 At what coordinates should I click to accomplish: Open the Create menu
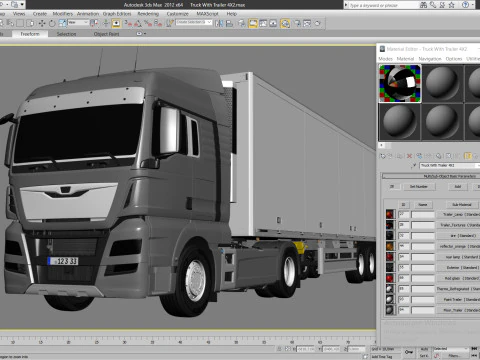40,14
